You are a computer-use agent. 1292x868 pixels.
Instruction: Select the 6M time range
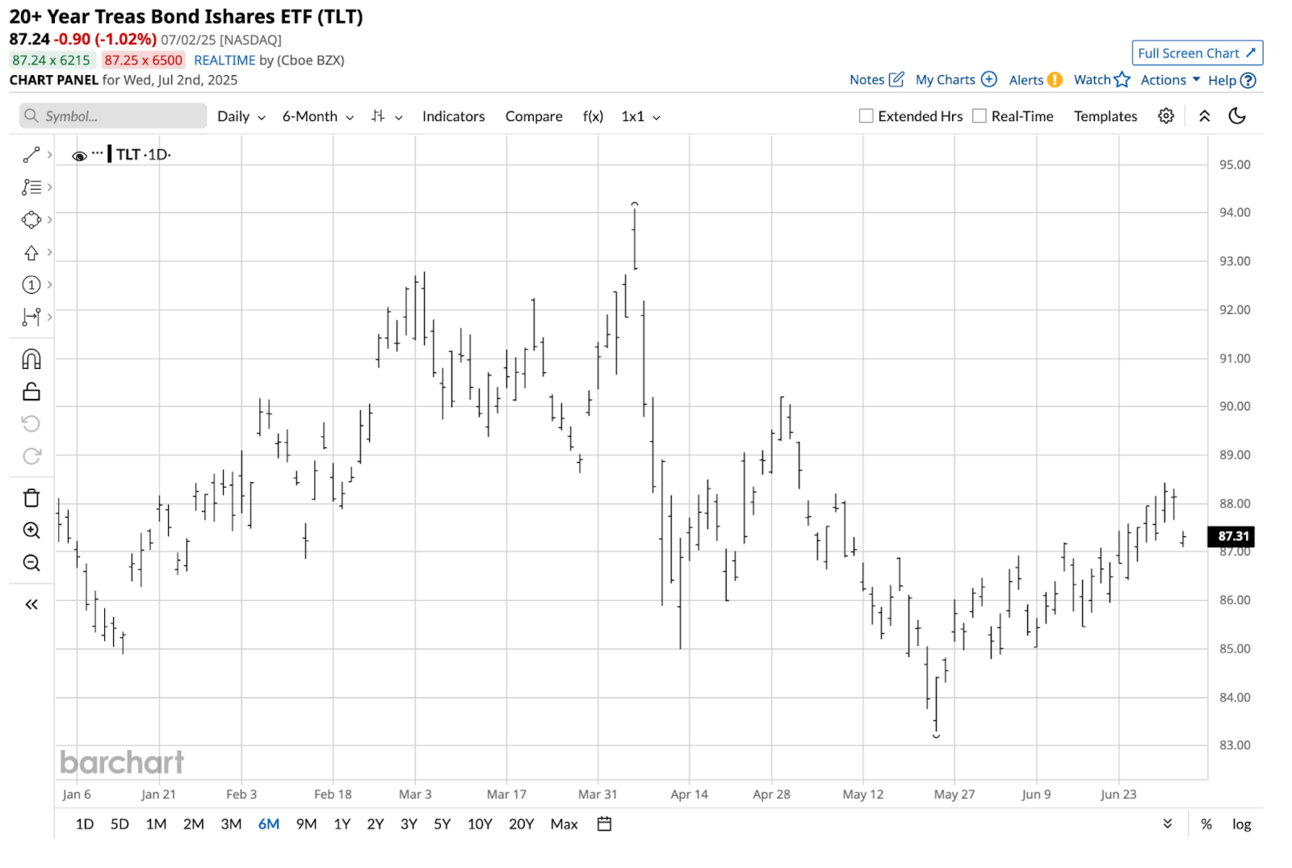[268, 824]
